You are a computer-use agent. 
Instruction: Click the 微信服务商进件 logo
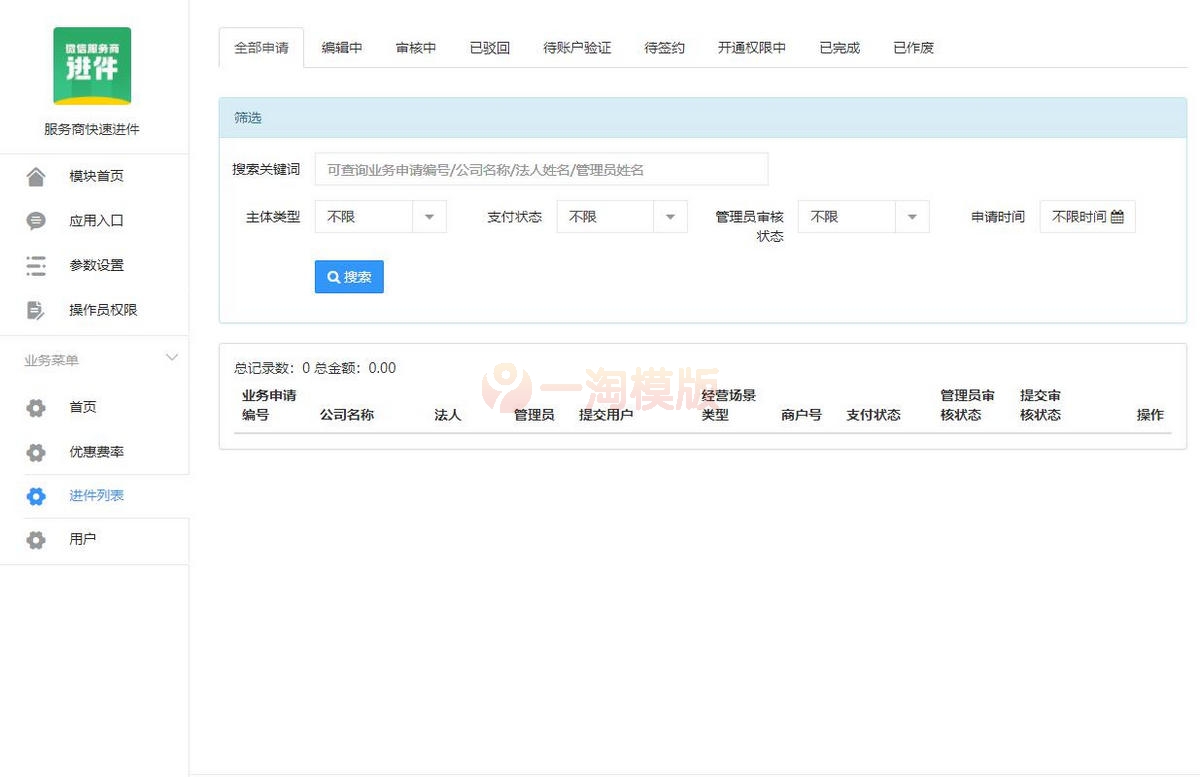tap(92, 66)
